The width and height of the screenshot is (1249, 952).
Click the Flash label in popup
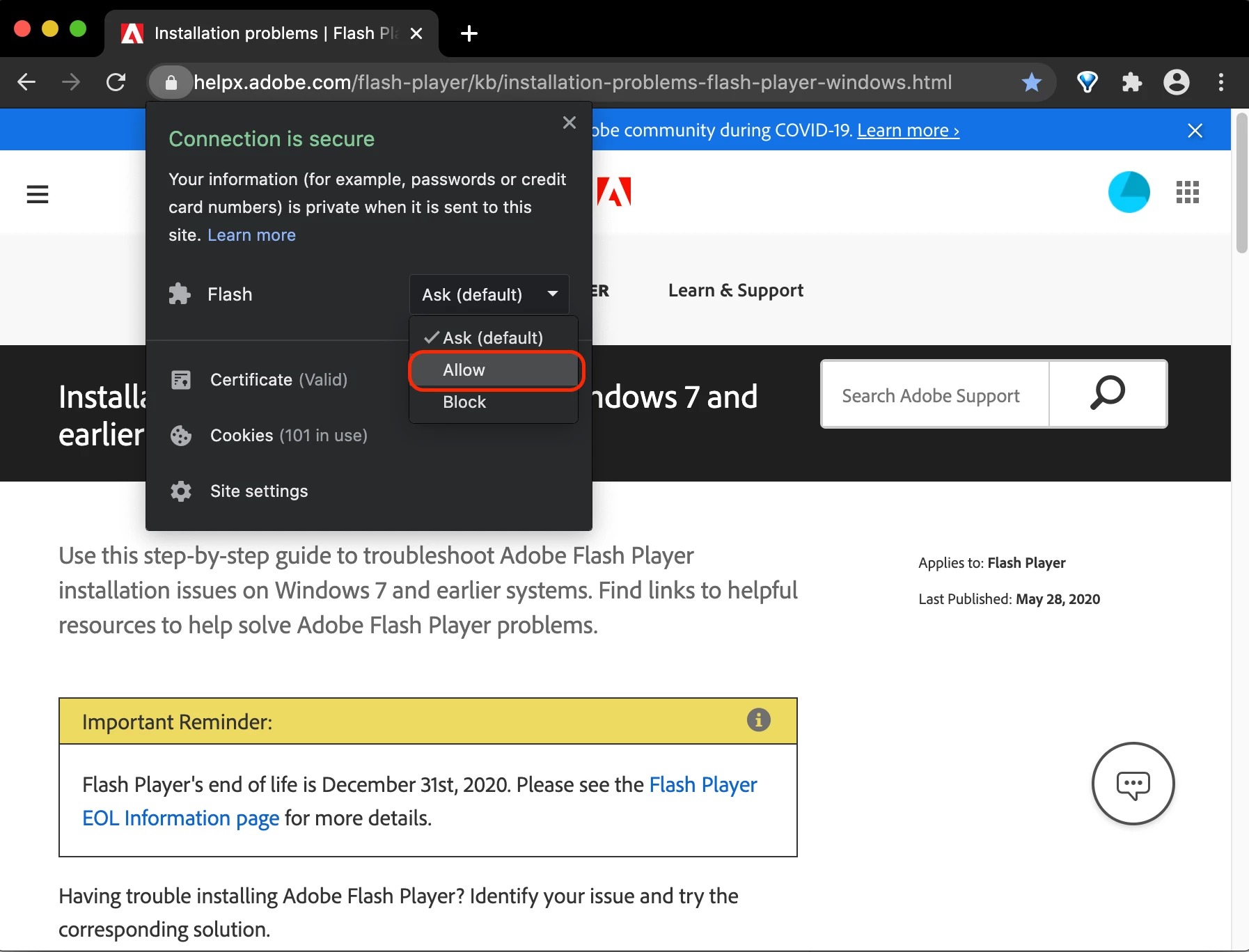[x=230, y=294]
